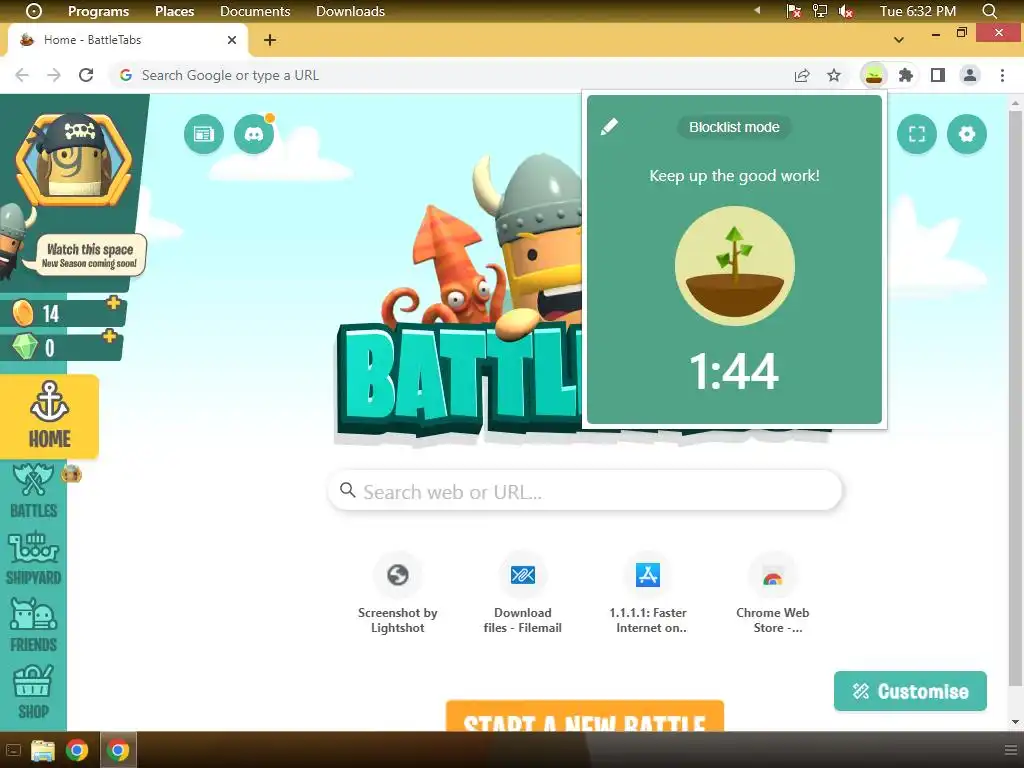This screenshot has height=768, width=1024.
Task: Expand hidden tray icons arrow in top panel
Action: click(758, 10)
